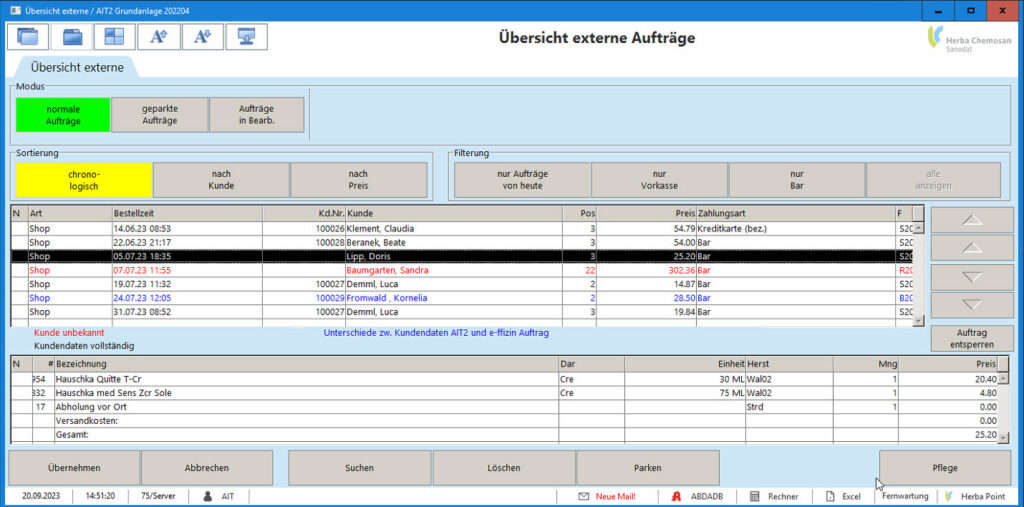
Task: Click Auftrag entsperren button
Action: (x=972, y=338)
